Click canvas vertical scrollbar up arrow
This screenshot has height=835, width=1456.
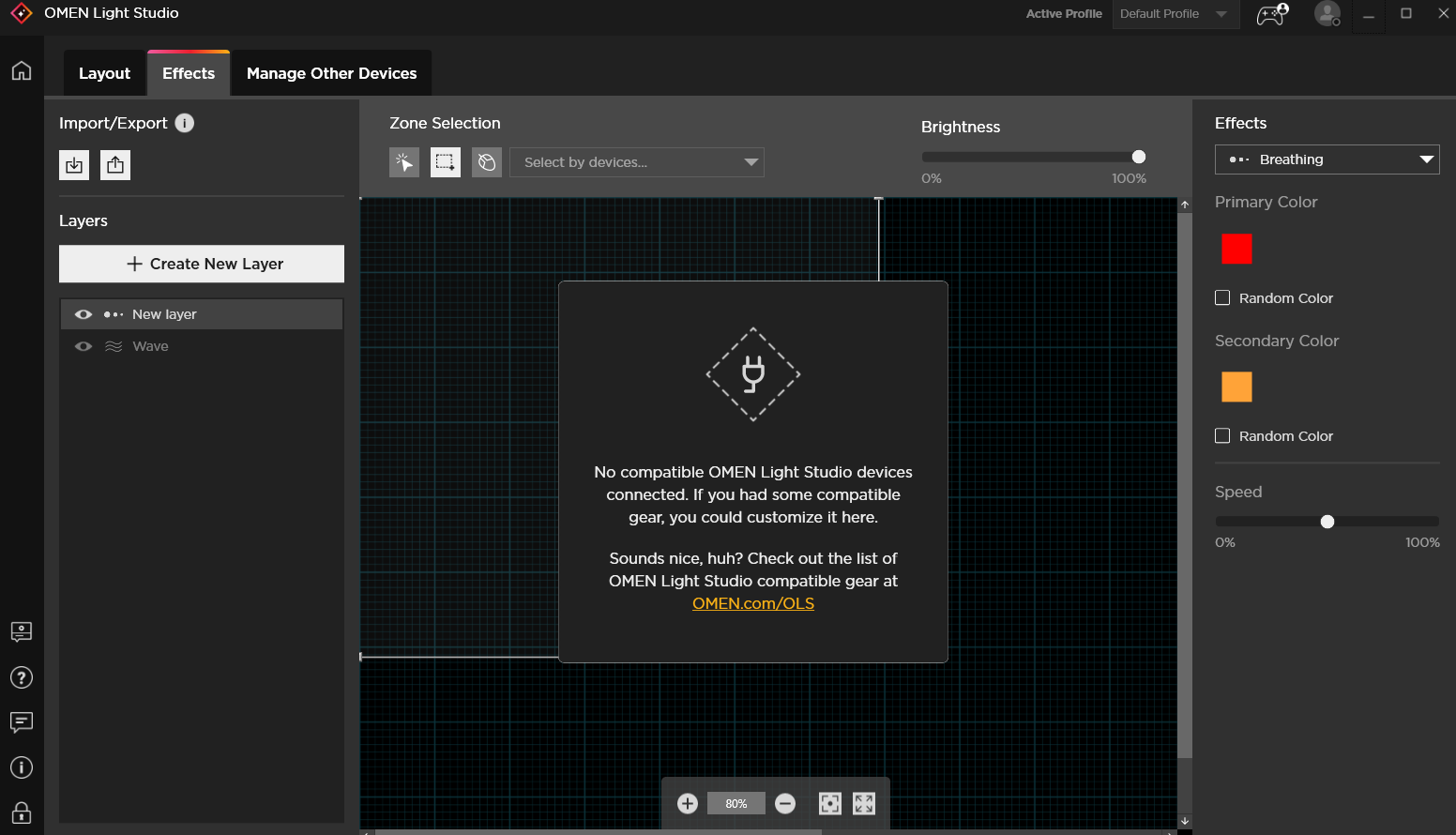1185,205
